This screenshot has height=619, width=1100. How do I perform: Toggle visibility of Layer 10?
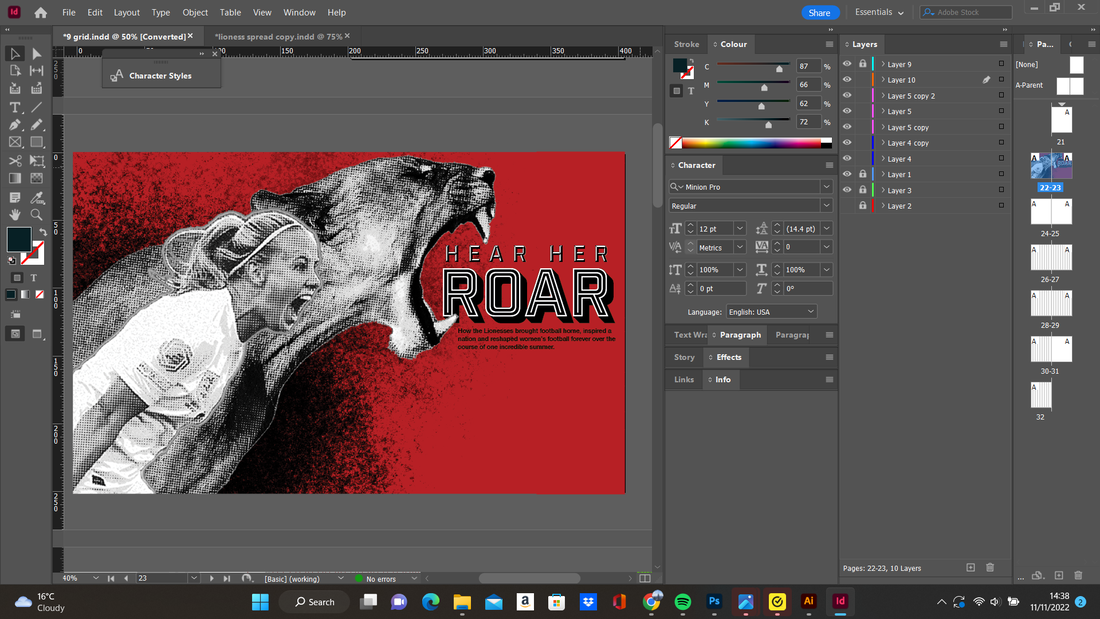tap(847, 79)
